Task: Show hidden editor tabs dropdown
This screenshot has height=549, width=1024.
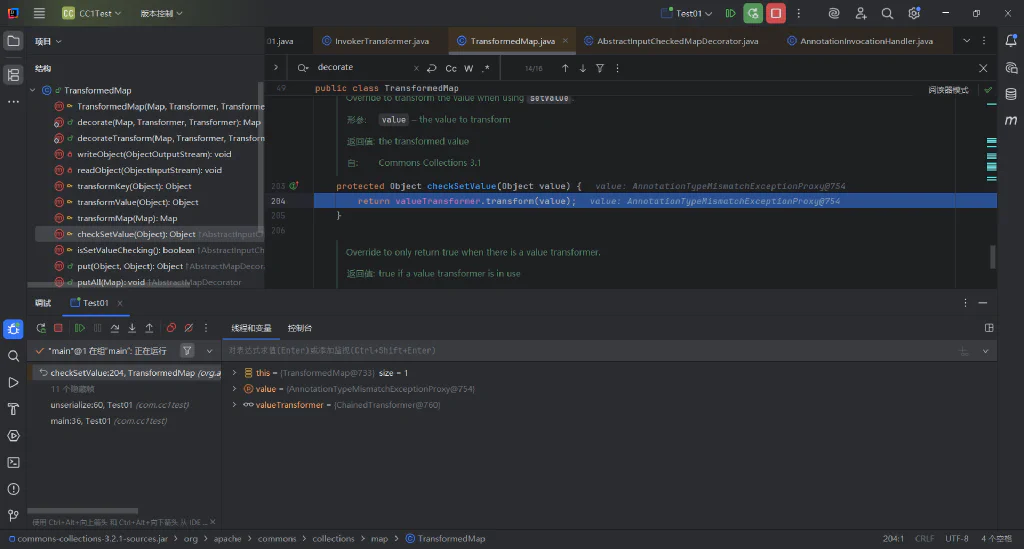Action: click(x=967, y=40)
